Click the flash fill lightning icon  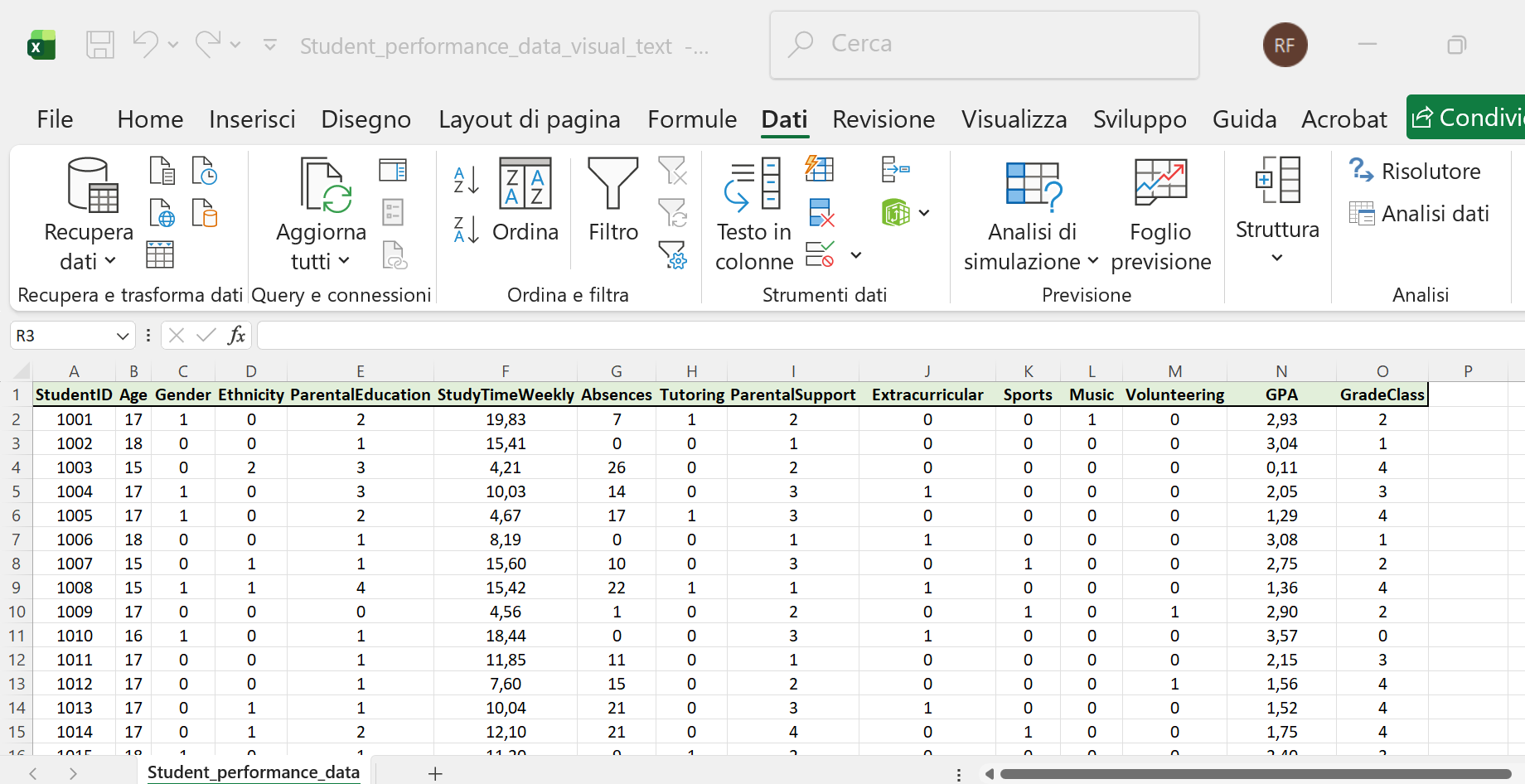[820, 168]
